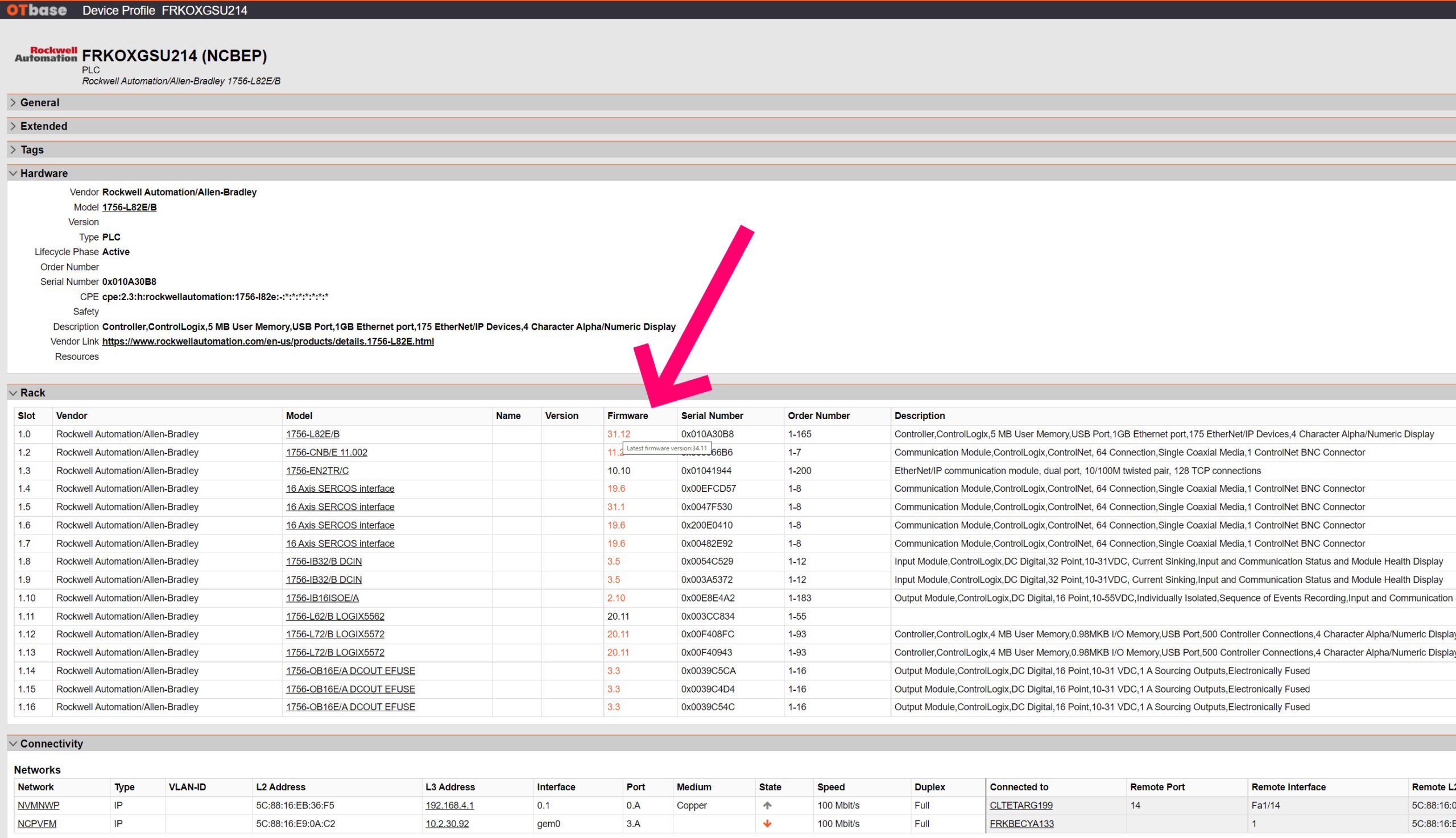This screenshot has height=838, width=1456.
Task: Click firmware value 20.11 in slot 1.11
Action: (618, 616)
